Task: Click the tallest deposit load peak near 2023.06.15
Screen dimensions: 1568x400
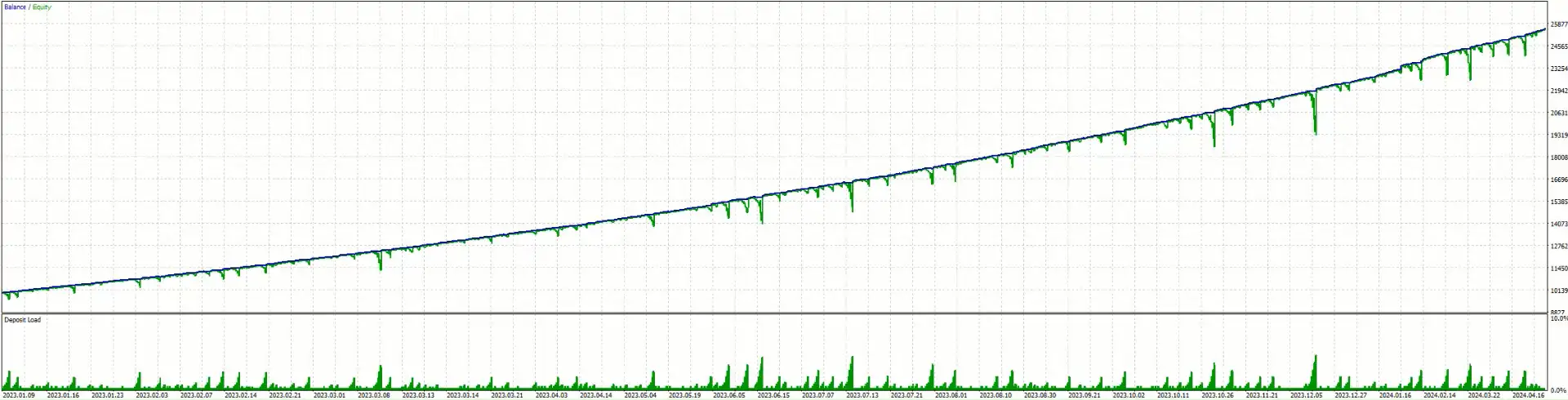Action: pyautogui.click(x=762, y=361)
